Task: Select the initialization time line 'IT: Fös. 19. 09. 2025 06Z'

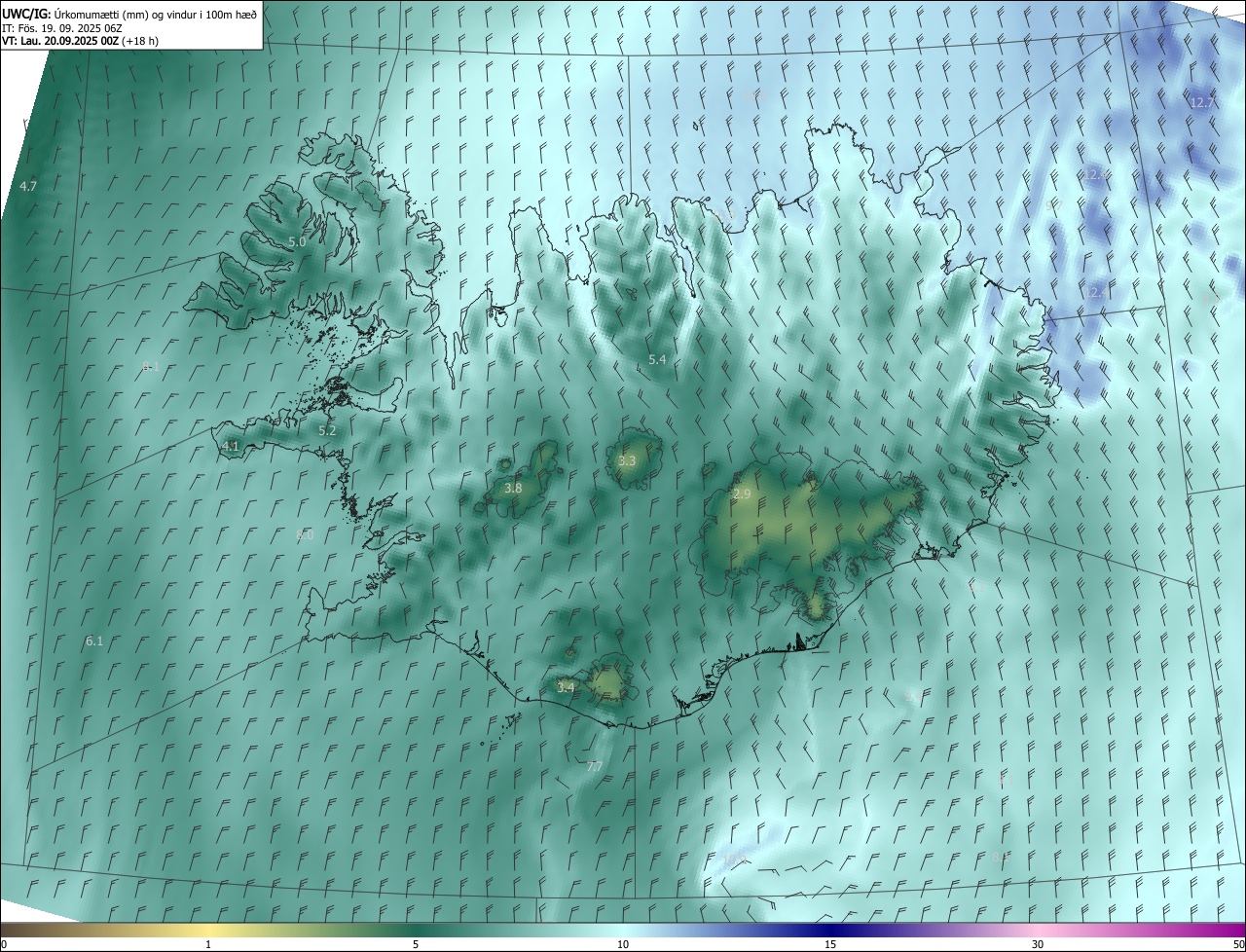Action: (62, 28)
